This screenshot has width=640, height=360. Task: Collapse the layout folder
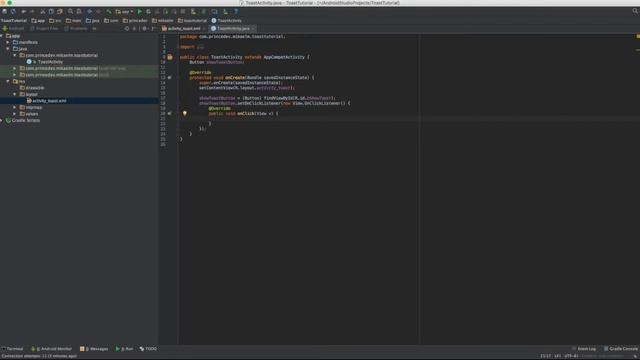[x=15, y=94]
